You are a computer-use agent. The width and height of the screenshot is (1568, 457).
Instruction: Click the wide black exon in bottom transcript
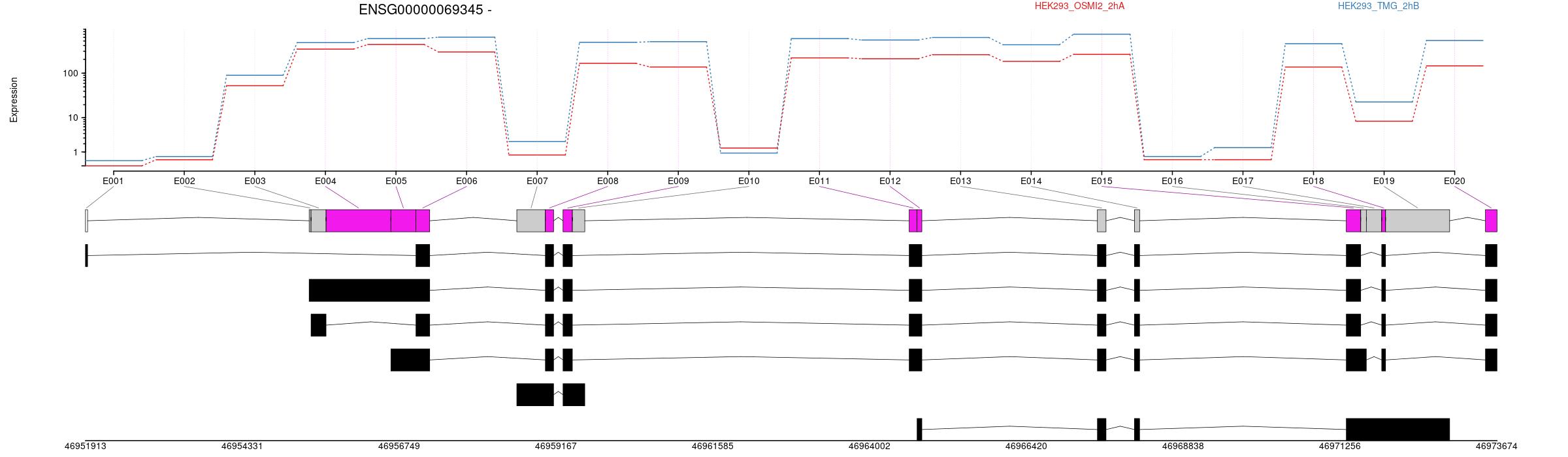(1398, 430)
